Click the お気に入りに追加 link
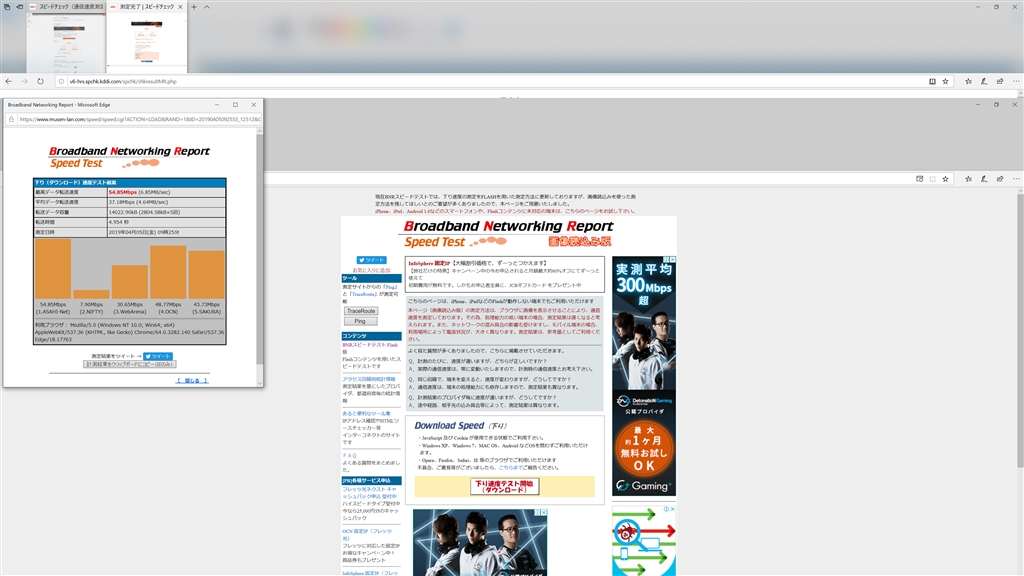Screen dimensions: 1024x576 point(371,270)
